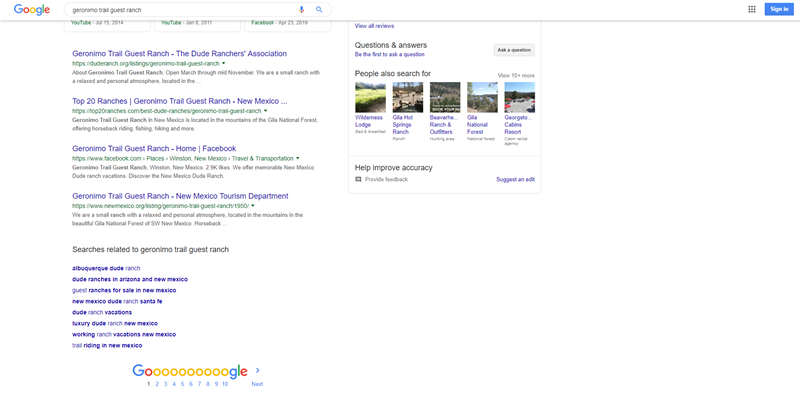Click Gila National Forest text link
800x398 pixels.
pyautogui.click(x=479, y=125)
